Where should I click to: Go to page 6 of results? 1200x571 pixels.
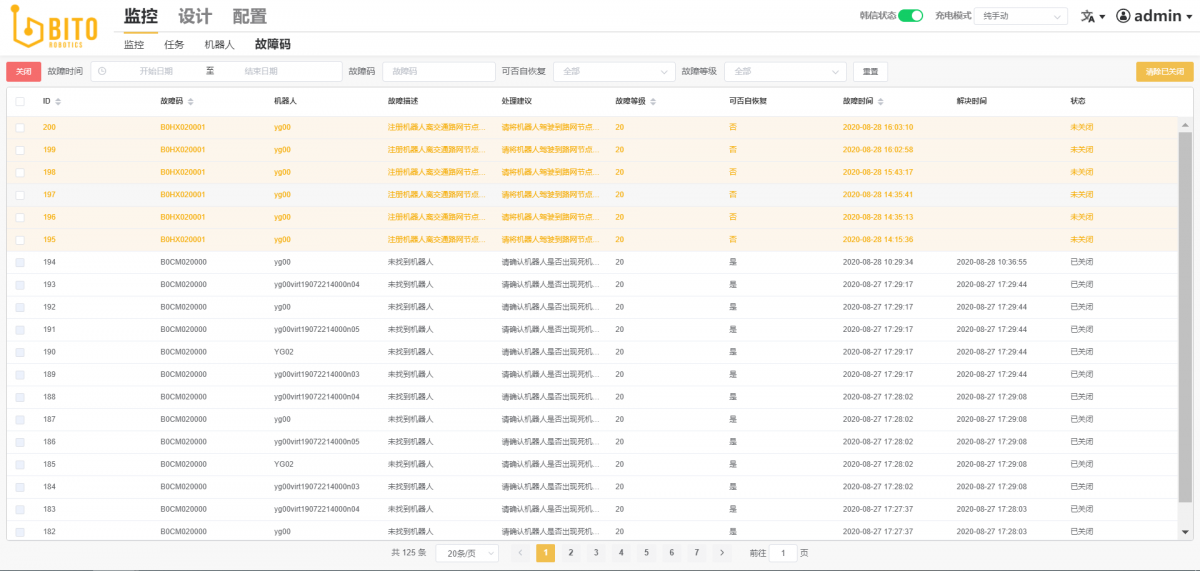pyautogui.click(x=672, y=552)
